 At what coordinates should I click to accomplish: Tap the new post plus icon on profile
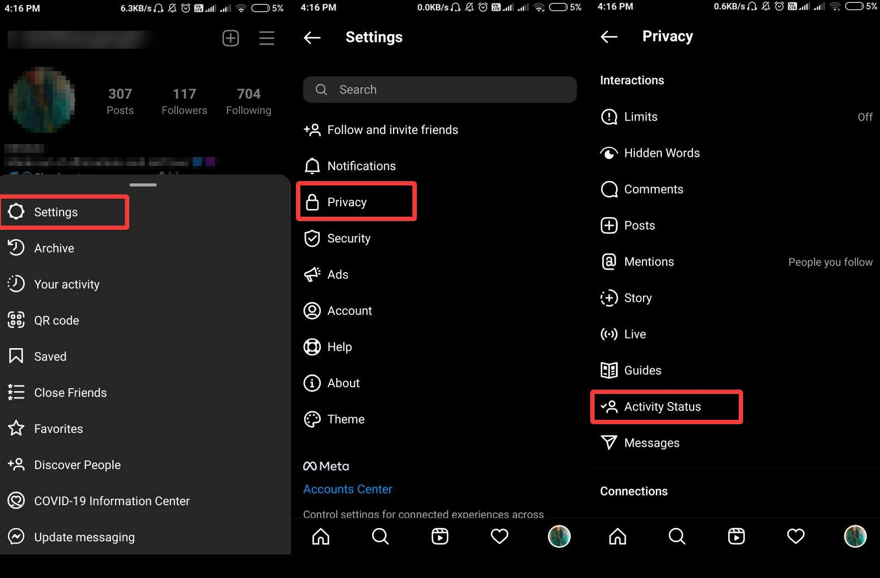[231, 38]
